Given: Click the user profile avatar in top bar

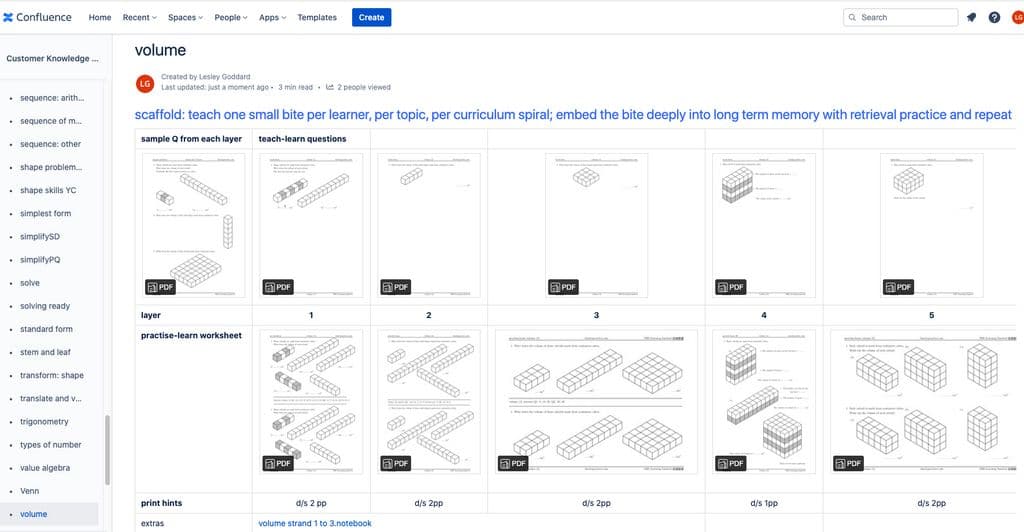Looking at the screenshot, I should (x=1017, y=18).
